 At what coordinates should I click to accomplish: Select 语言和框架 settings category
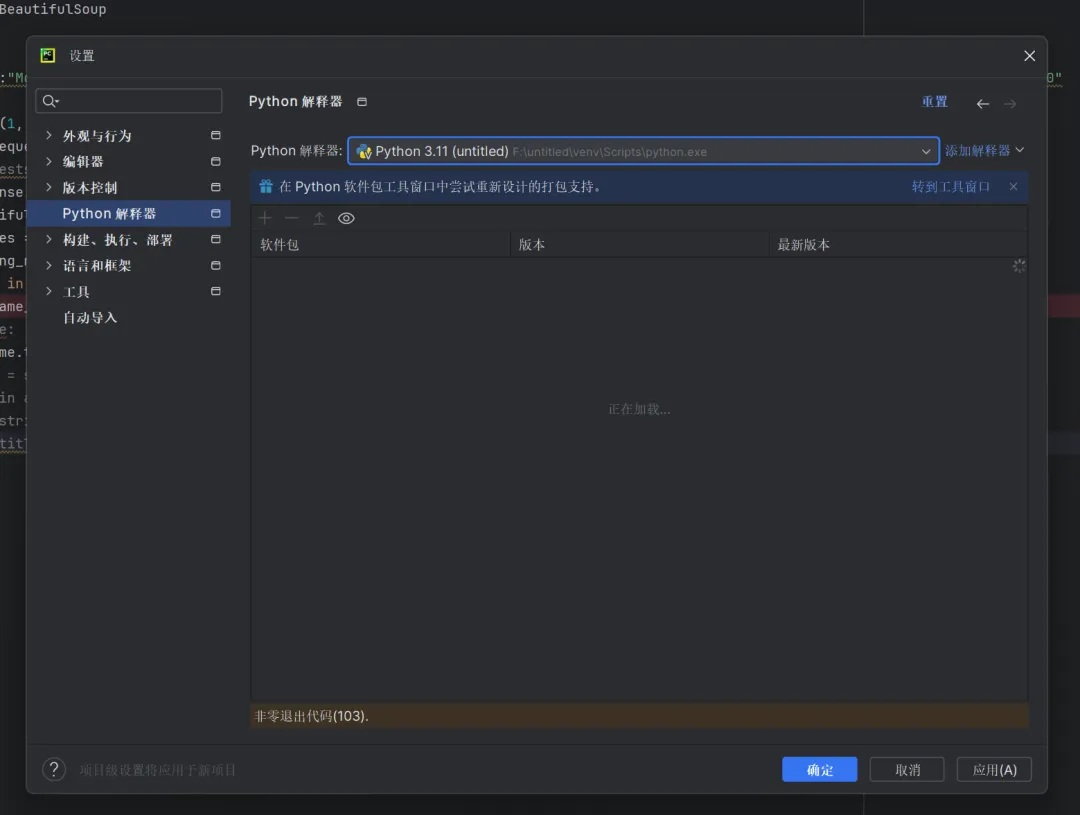(x=97, y=265)
